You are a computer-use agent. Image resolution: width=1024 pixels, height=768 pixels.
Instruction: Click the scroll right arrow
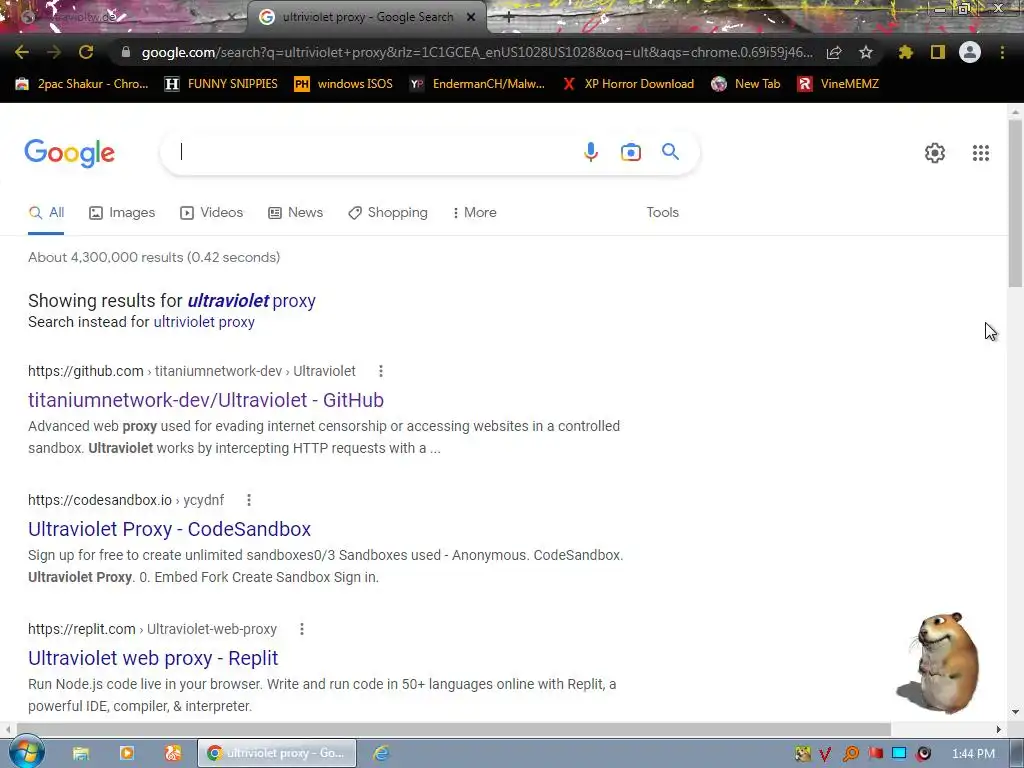[x=999, y=729]
